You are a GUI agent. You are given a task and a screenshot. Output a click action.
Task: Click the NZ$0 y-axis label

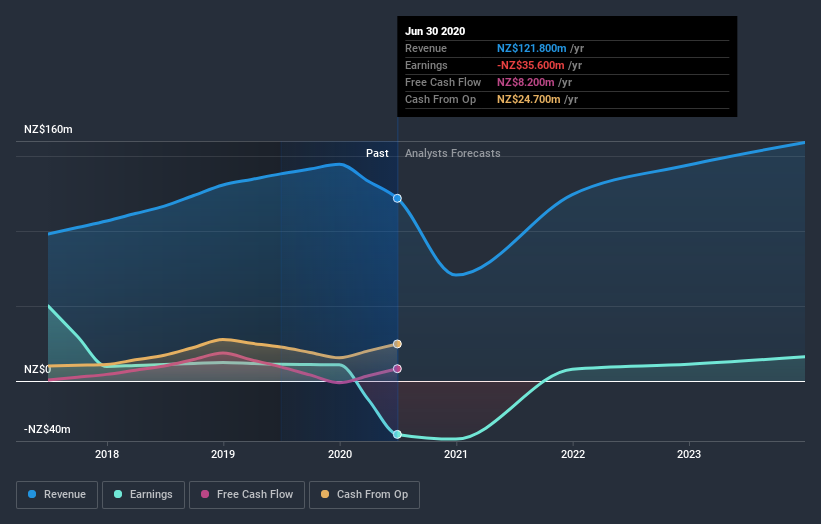click(38, 370)
